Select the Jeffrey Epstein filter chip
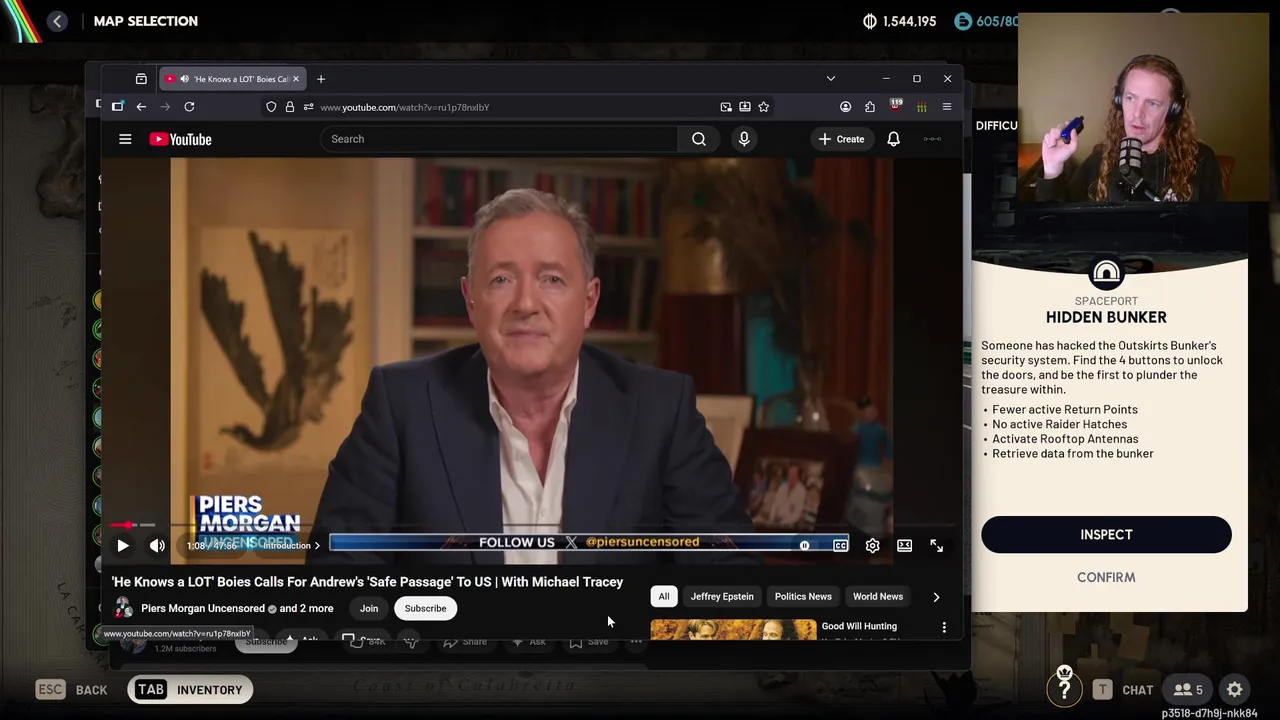 (x=722, y=597)
